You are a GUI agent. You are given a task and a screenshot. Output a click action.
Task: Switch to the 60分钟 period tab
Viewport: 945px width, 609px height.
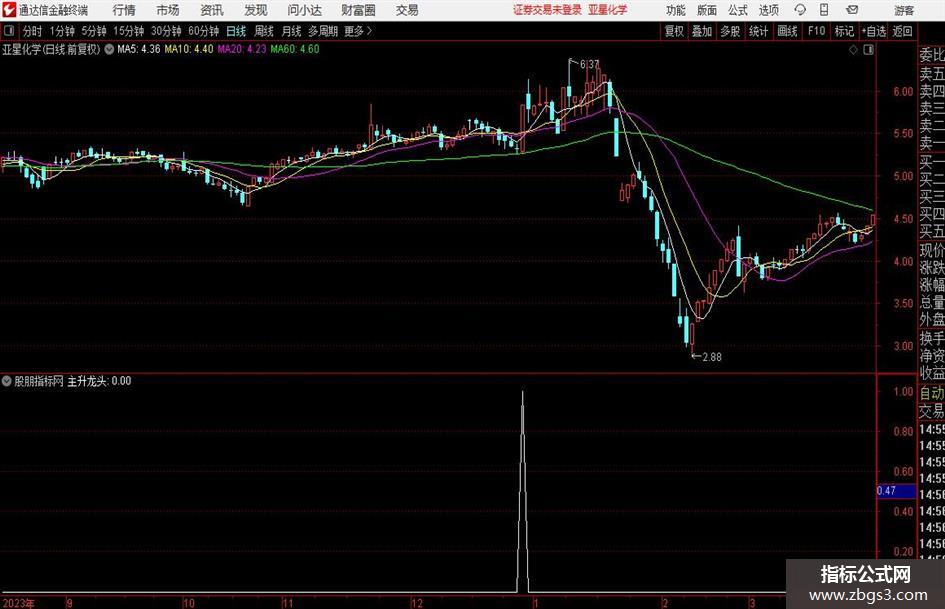203,31
